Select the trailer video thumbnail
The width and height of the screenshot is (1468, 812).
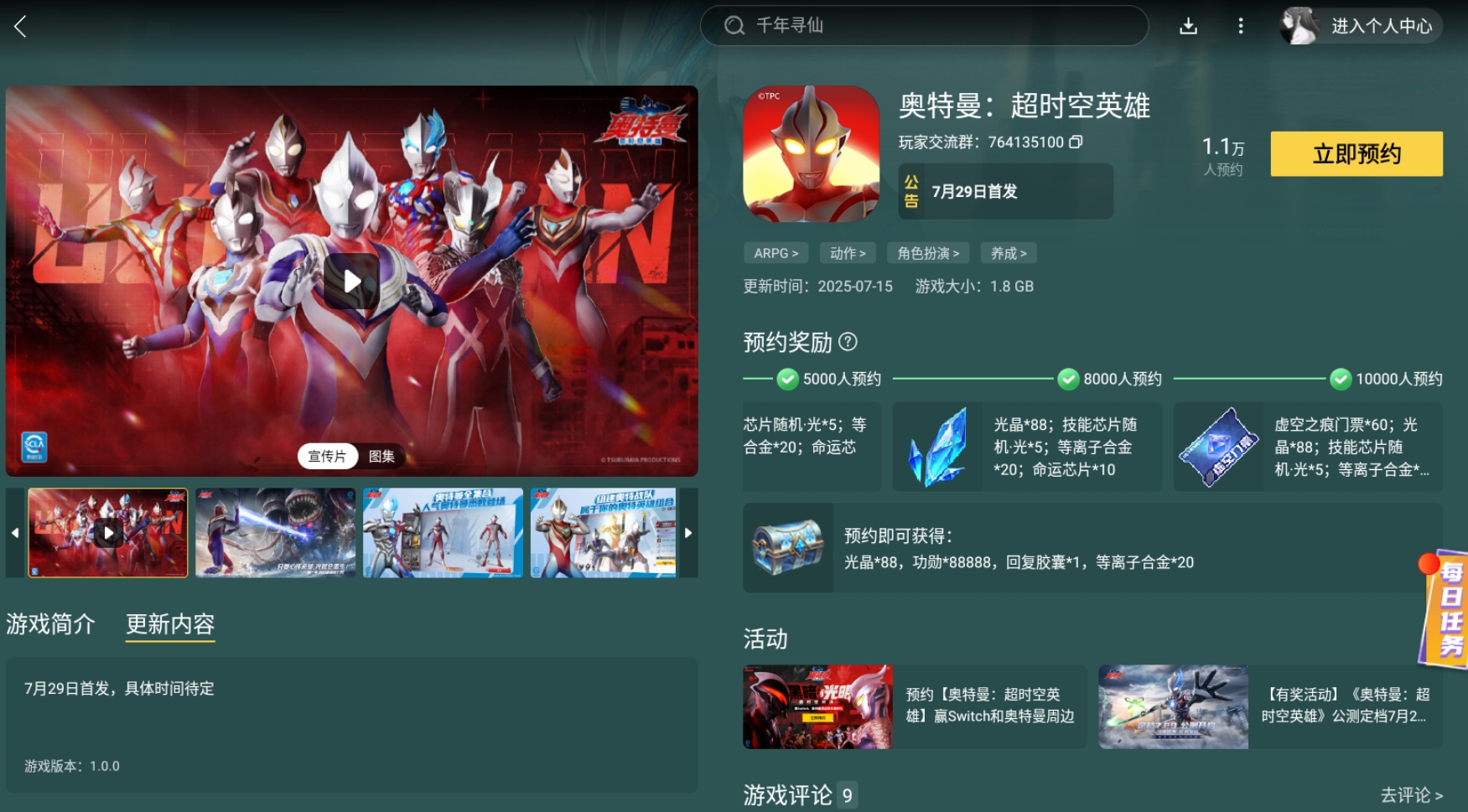[x=108, y=533]
